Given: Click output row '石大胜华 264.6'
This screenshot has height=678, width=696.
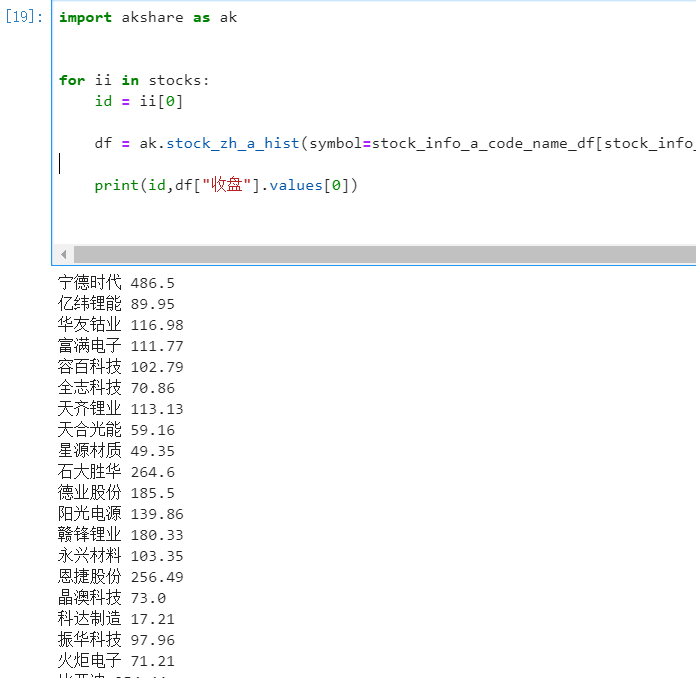Looking at the screenshot, I should pyautogui.click(x=116, y=472).
